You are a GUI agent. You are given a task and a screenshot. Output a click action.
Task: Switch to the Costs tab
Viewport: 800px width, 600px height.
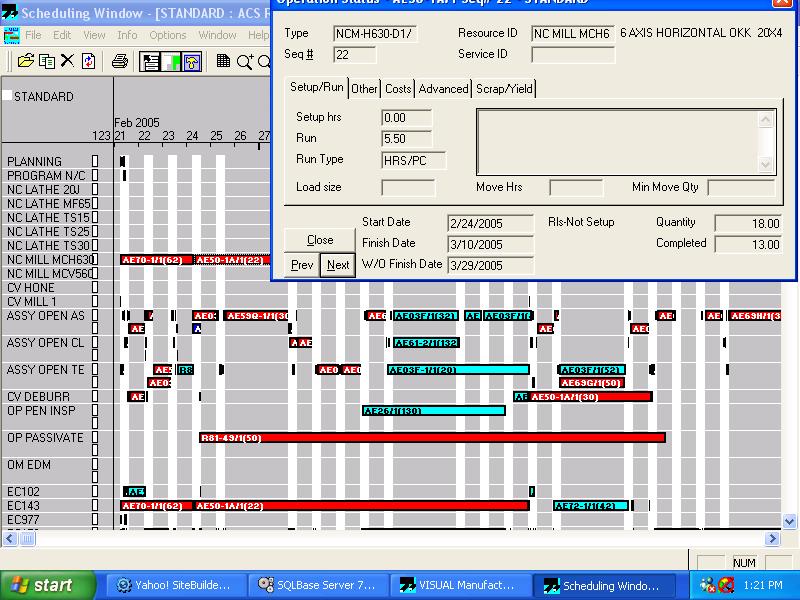pyautogui.click(x=398, y=89)
